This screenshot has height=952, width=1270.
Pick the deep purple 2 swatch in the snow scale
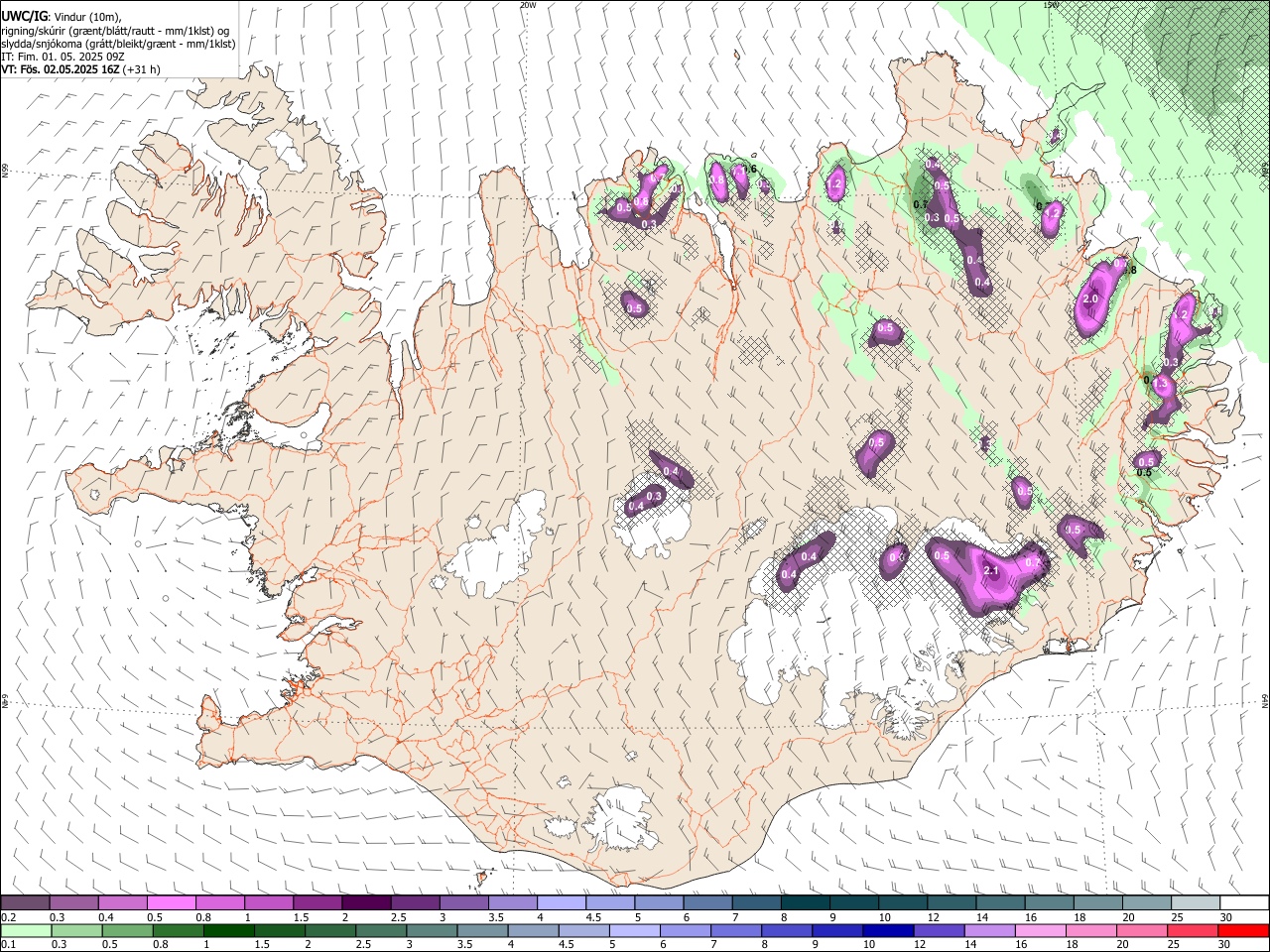click(366, 903)
